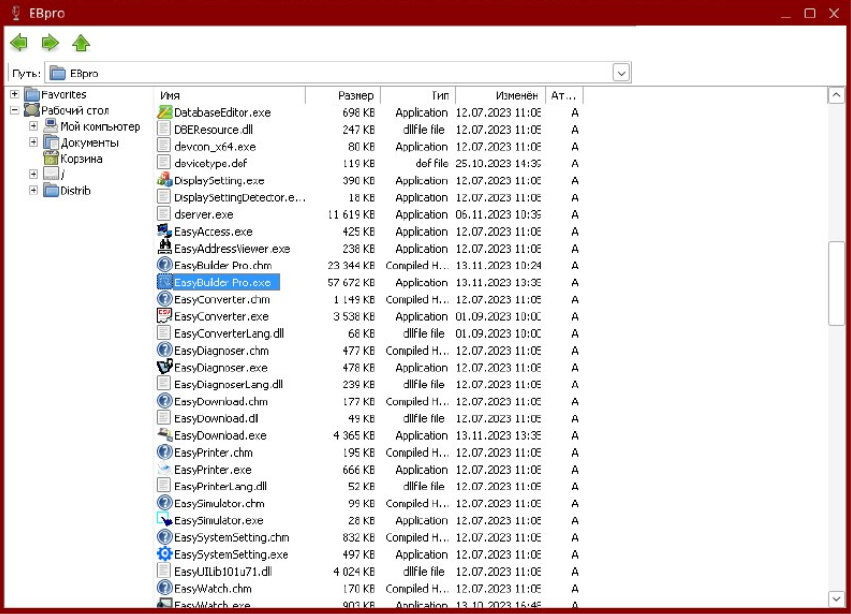Click the EasyConverter.exe file icon

(x=164, y=316)
